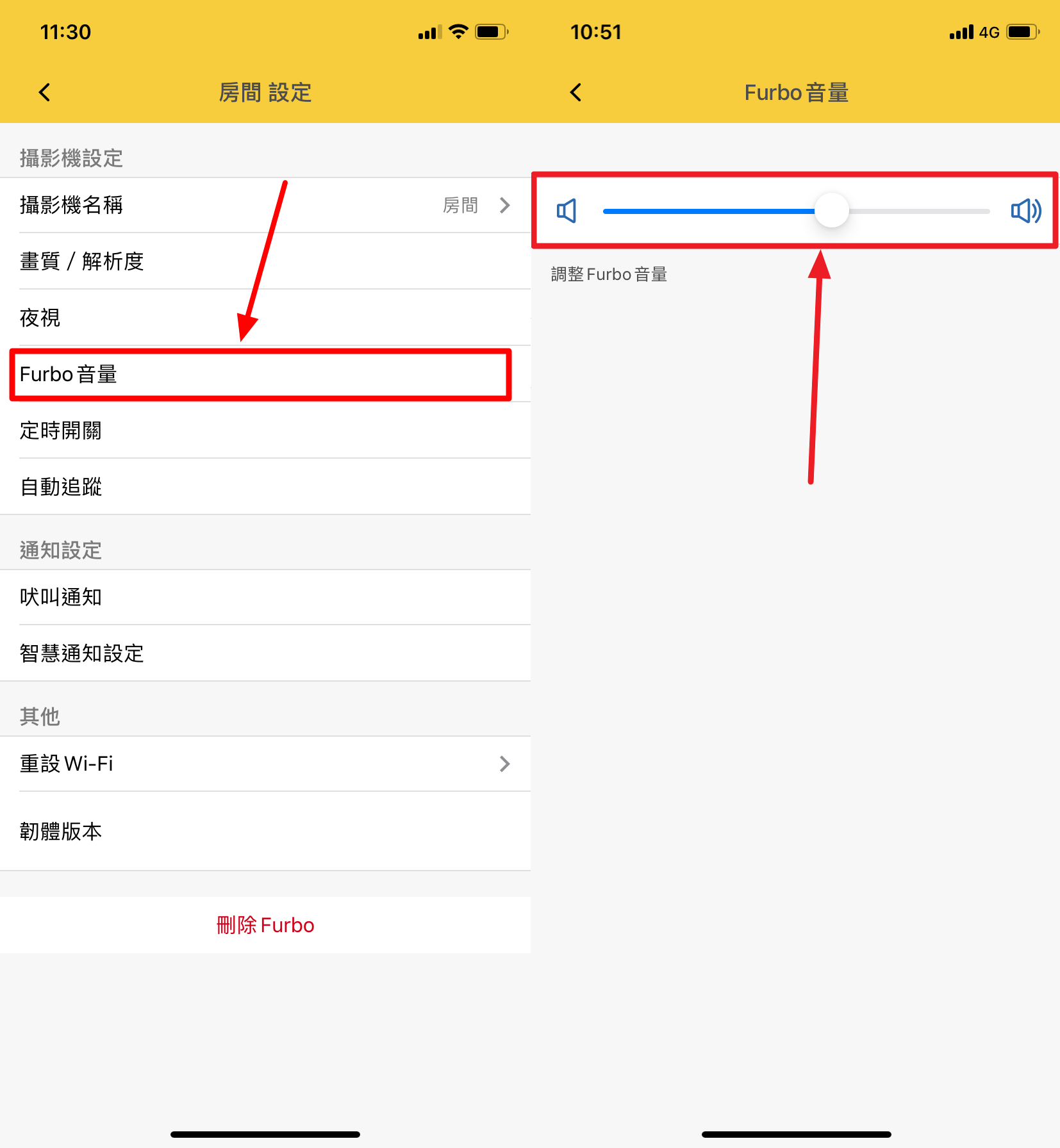Tap the right screen battery icon

(1022, 31)
